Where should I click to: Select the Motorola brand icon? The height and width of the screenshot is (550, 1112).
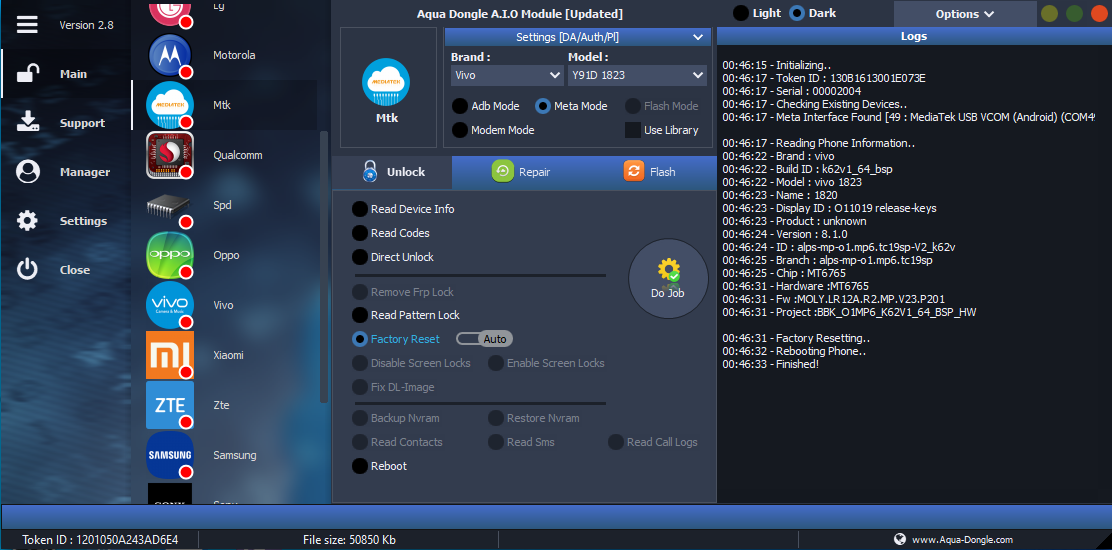[x=170, y=55]
